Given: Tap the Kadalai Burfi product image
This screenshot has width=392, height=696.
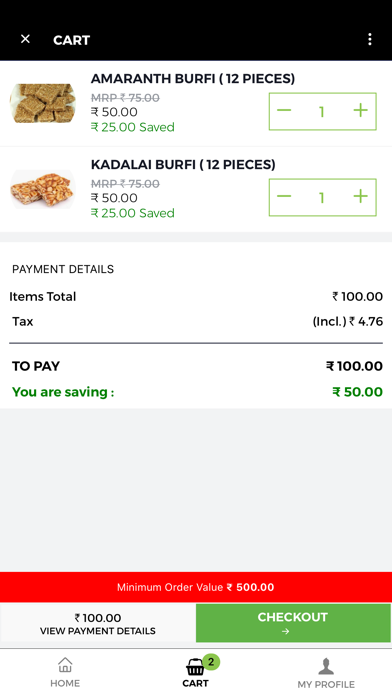Looking at the screenshot, I should click(43, 189).
